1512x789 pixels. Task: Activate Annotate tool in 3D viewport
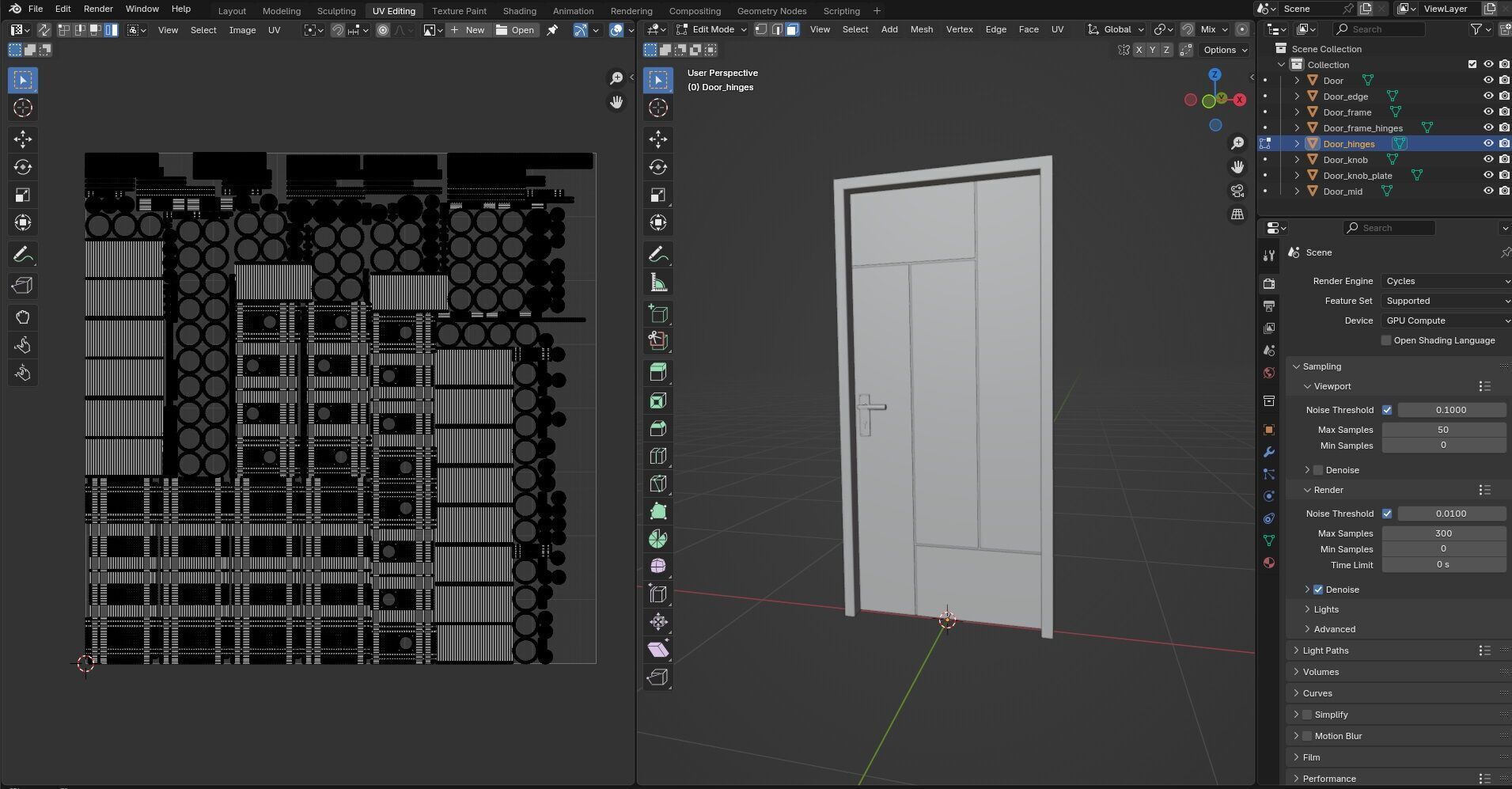pyautogui.click(x=657, y=254)
